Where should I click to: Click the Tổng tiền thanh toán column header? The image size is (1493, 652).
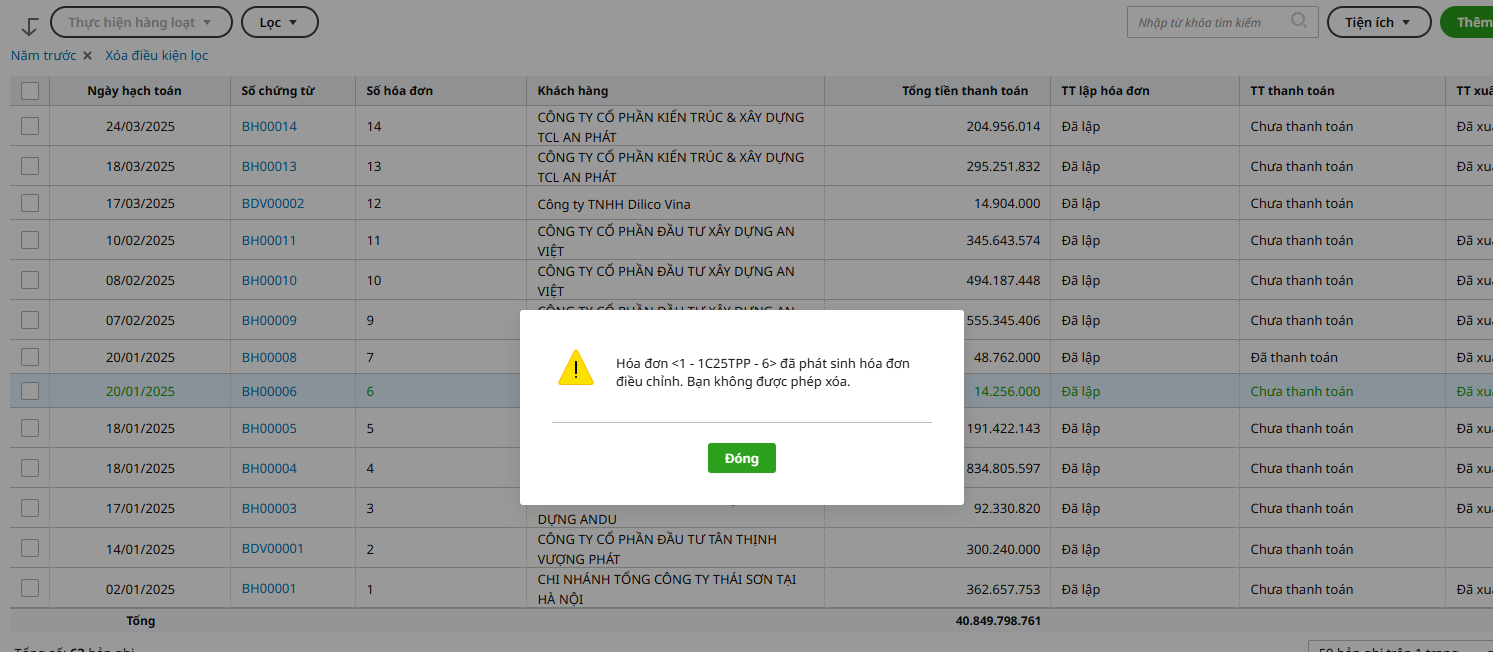pos(964,91)
